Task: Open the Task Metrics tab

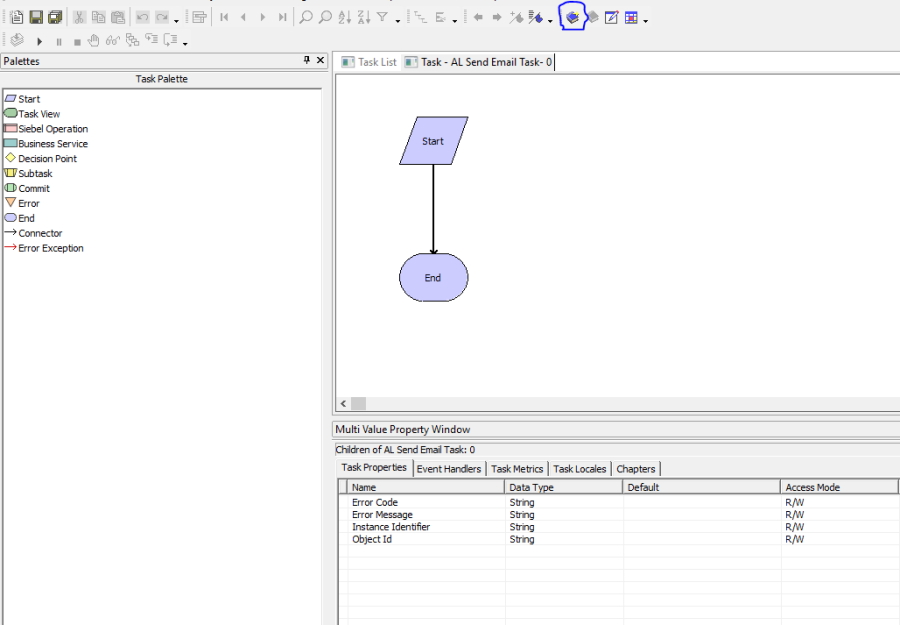Action: coord(517,469)
